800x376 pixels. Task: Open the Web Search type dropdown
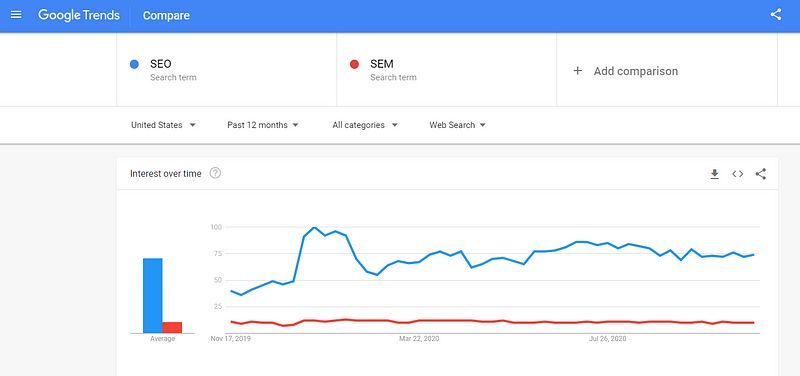coord(458,125)
